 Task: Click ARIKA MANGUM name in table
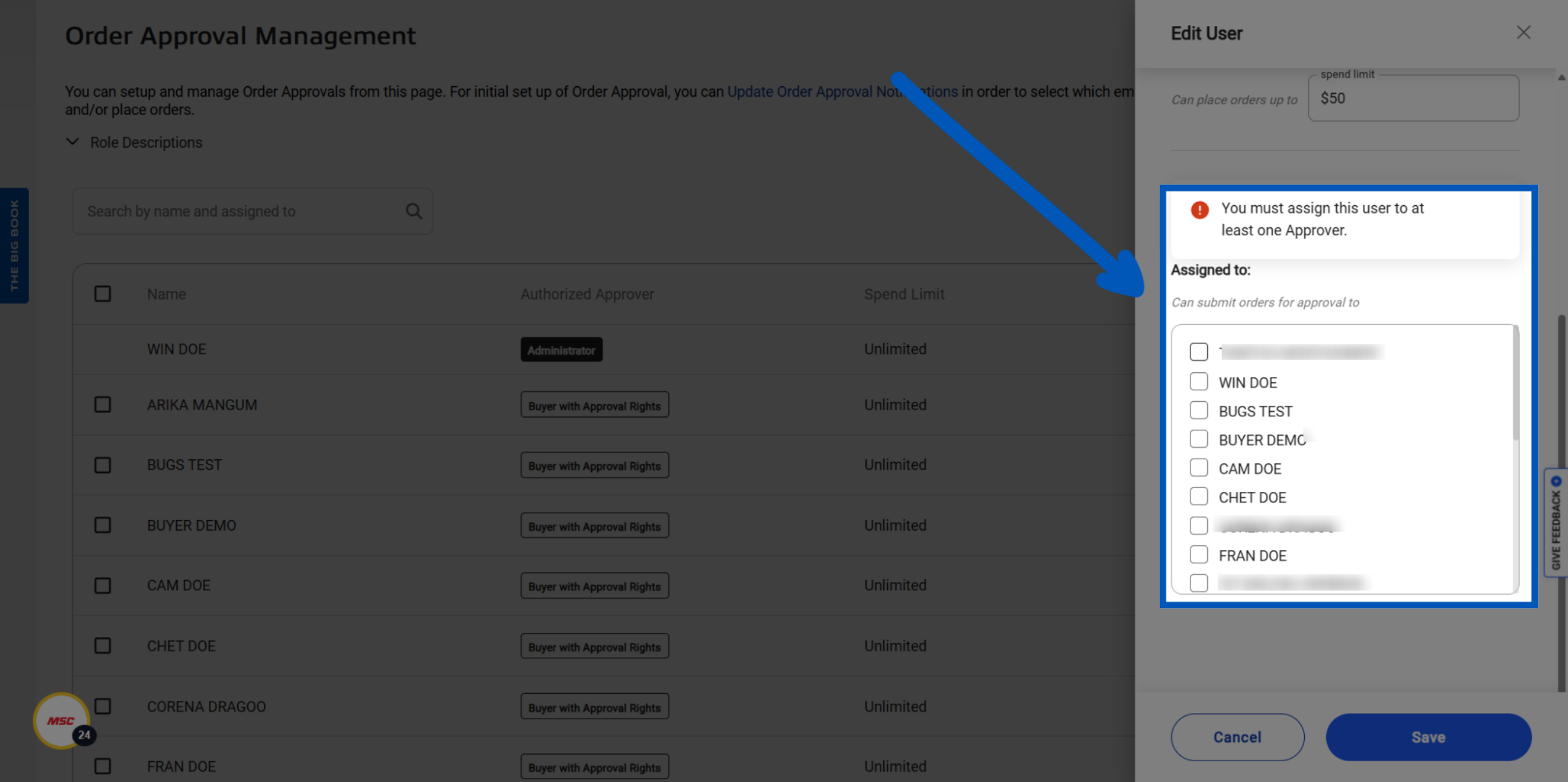[202, 405]
